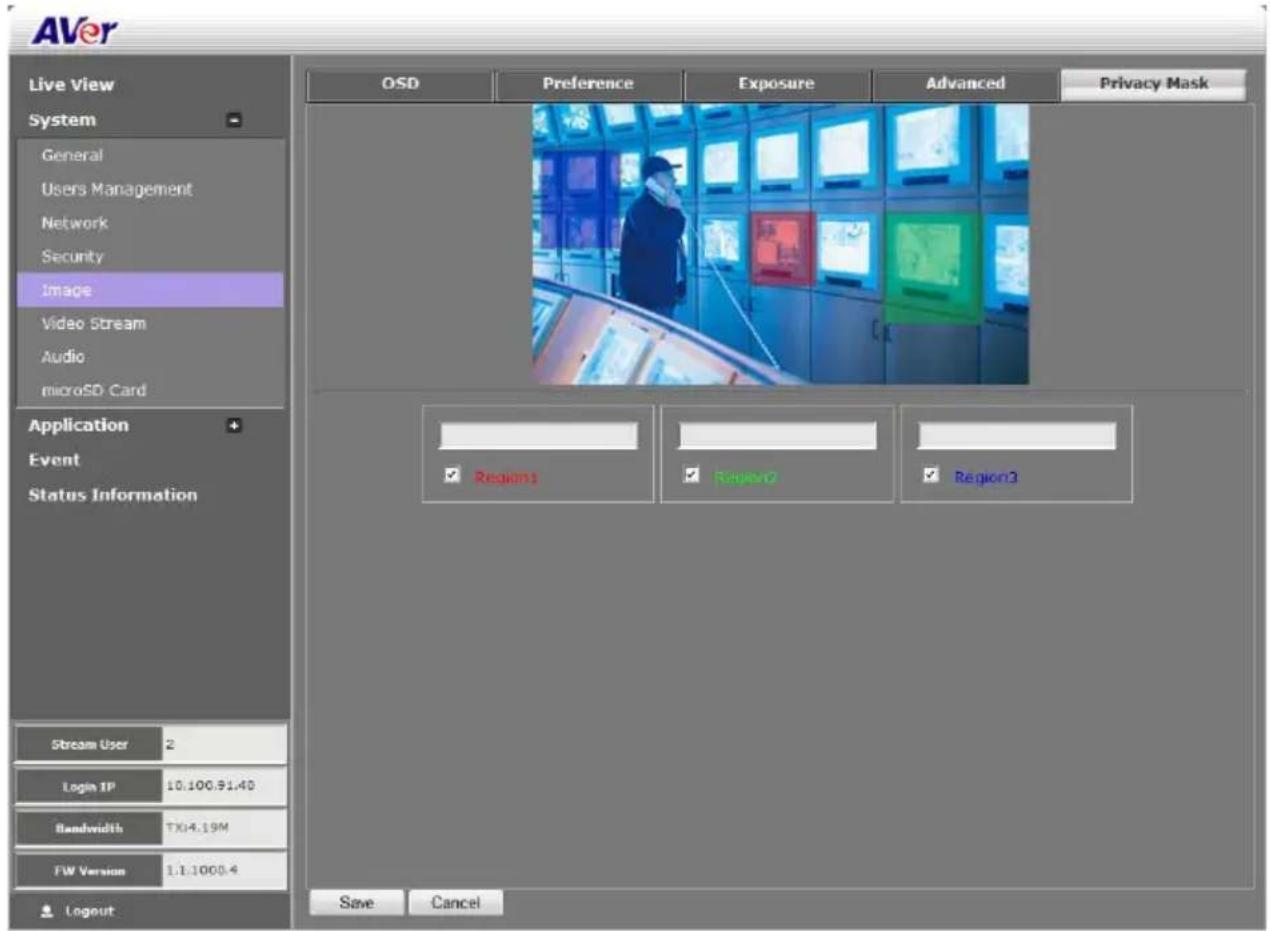Click the Bandwidth label

pyautogui.click(x=91, y=829)
